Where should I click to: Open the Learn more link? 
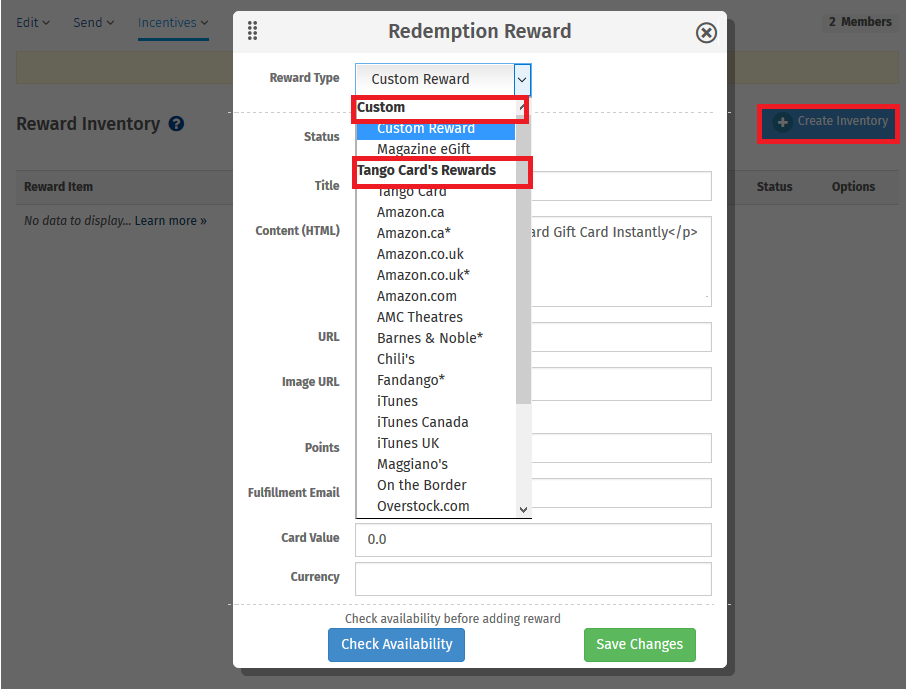[170, 221]
